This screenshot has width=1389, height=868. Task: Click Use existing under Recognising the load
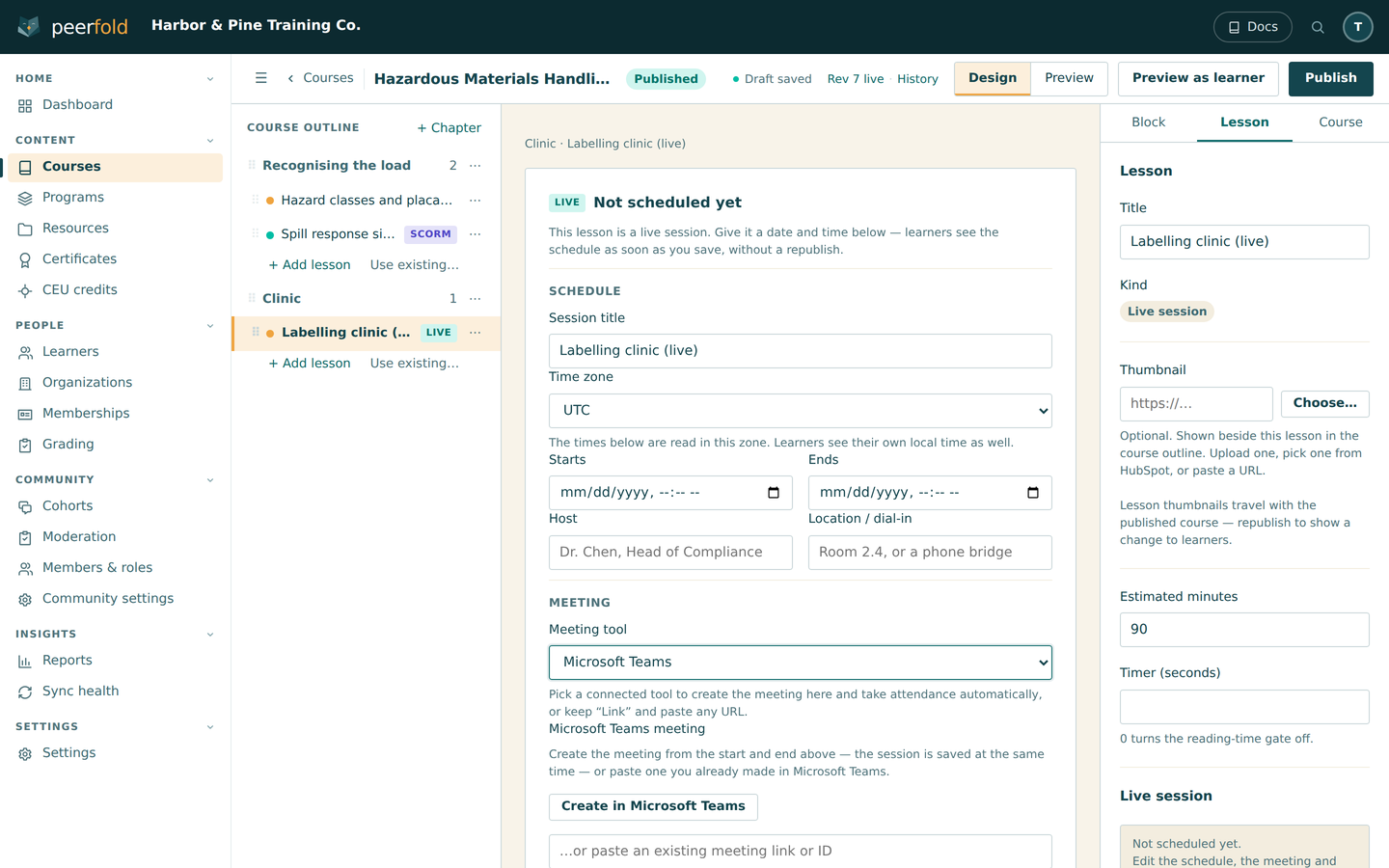(415, 265)
